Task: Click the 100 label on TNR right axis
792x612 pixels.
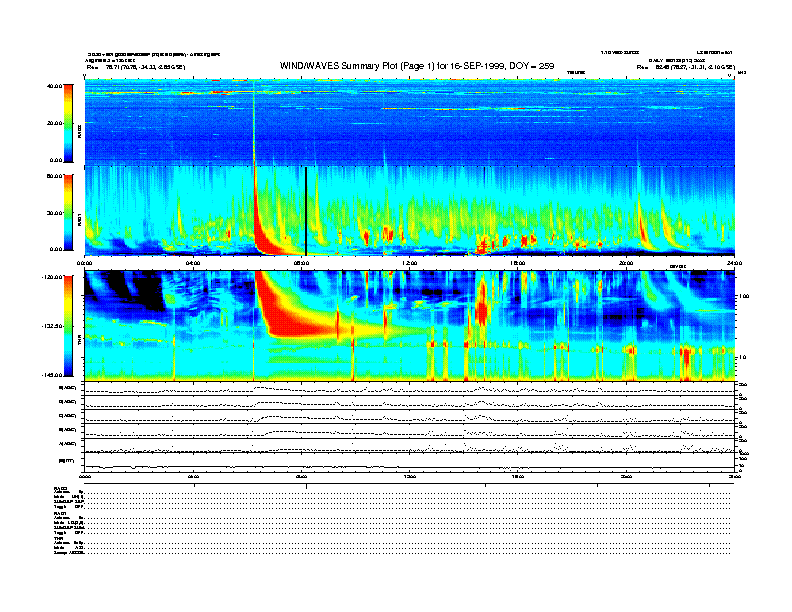Action: 743,296
